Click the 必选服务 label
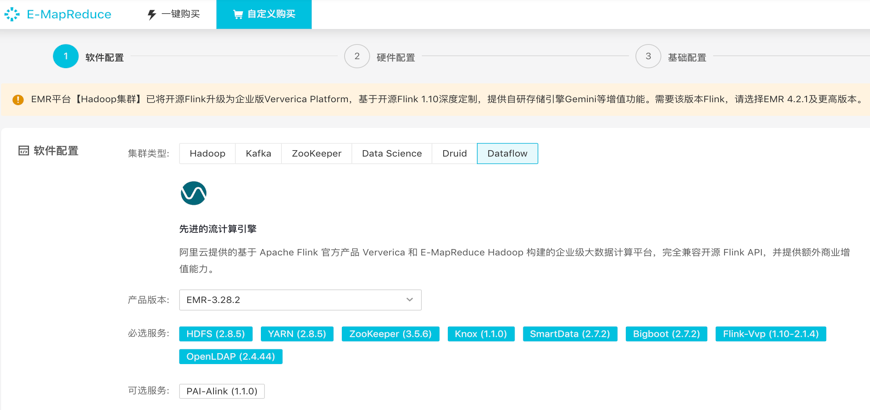The width and height of the screenshot is (870, 410). (148, 334)
